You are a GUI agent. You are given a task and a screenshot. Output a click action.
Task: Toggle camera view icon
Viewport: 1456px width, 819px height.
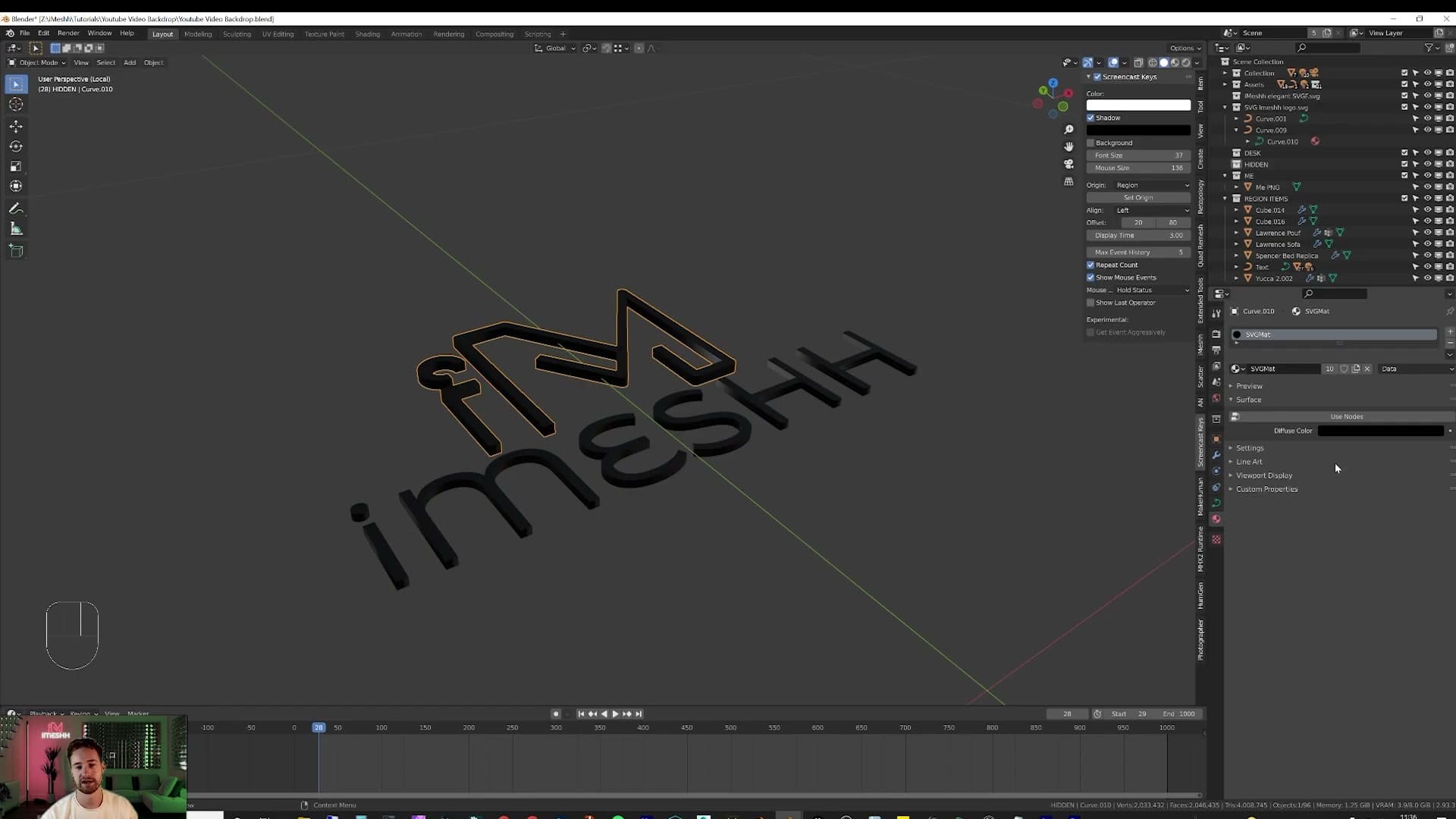pyautogui.click(x=1068, y=164)
